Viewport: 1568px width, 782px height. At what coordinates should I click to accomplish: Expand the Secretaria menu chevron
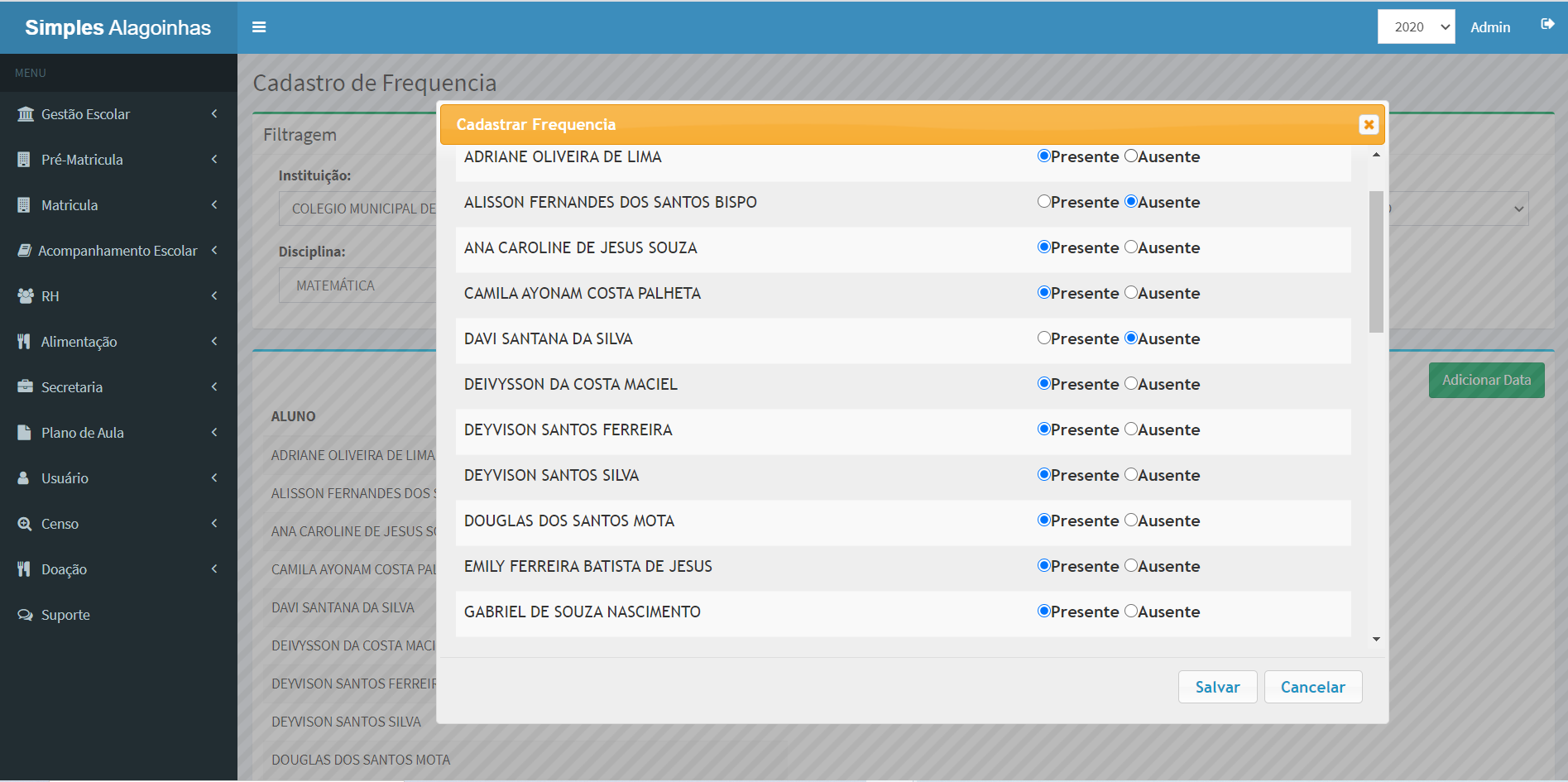point(214,386)
